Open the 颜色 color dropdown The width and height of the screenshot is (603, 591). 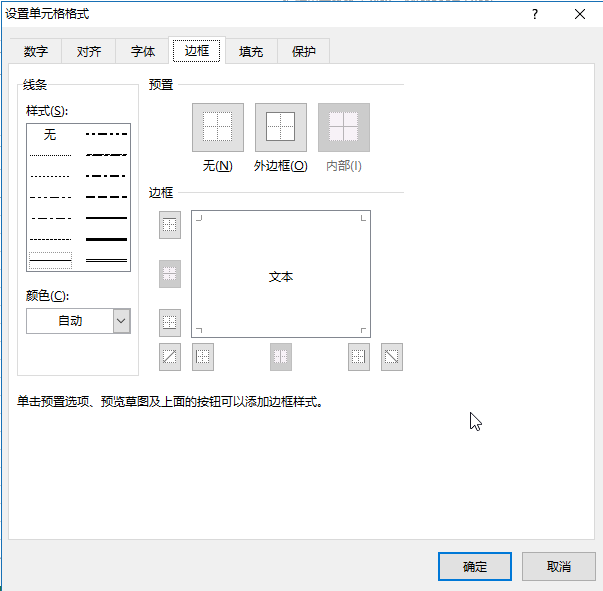coord(121,321)
